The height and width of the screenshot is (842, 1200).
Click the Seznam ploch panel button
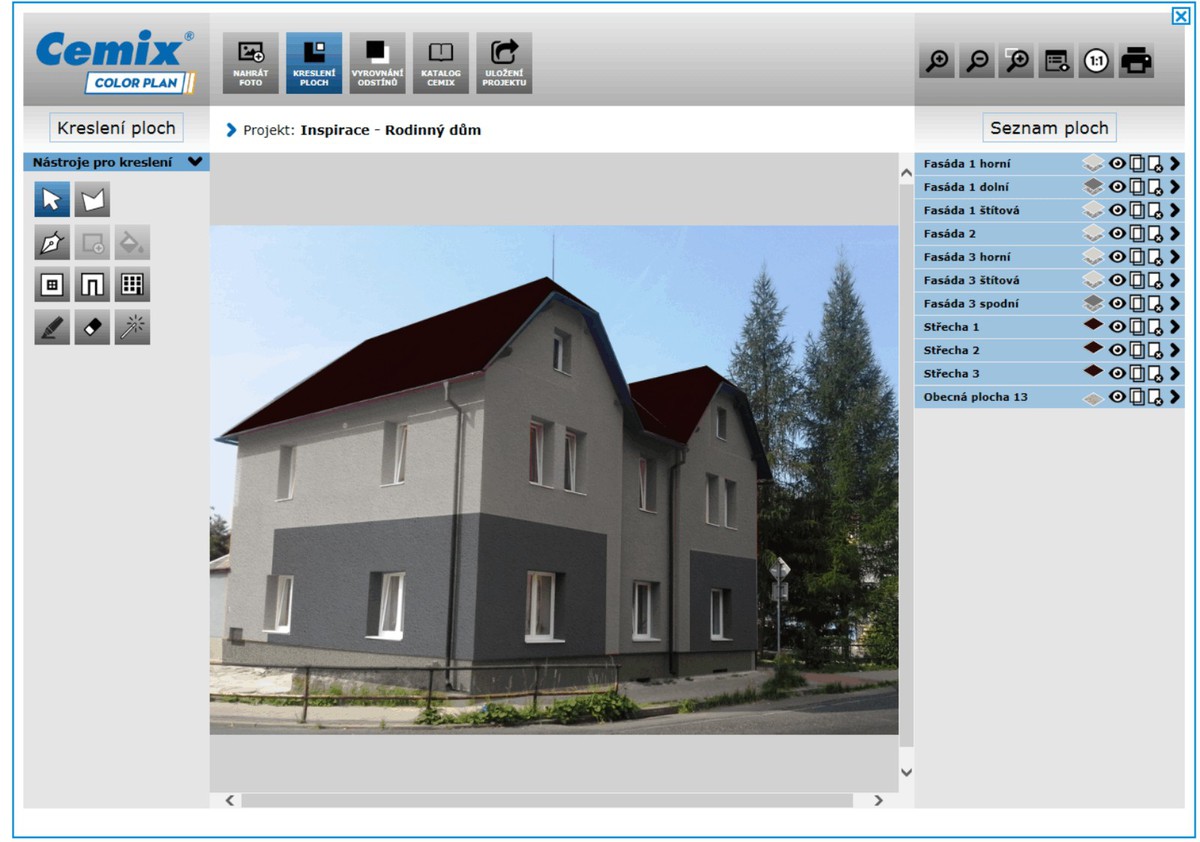(1049, 128)
